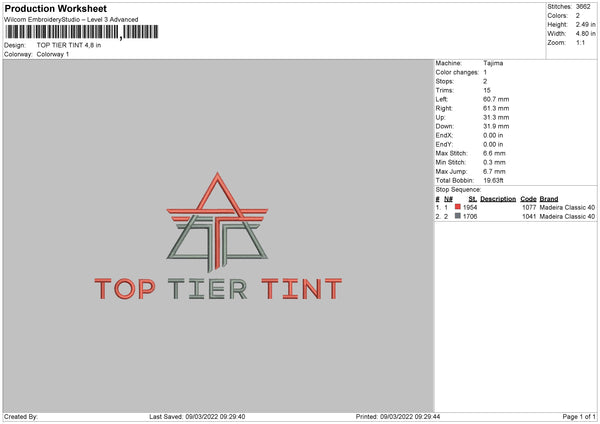The width and height of the screenshot is (600, 424).
Task: Click the Max Jump value 6.7 mm
Action: point(494,171)
